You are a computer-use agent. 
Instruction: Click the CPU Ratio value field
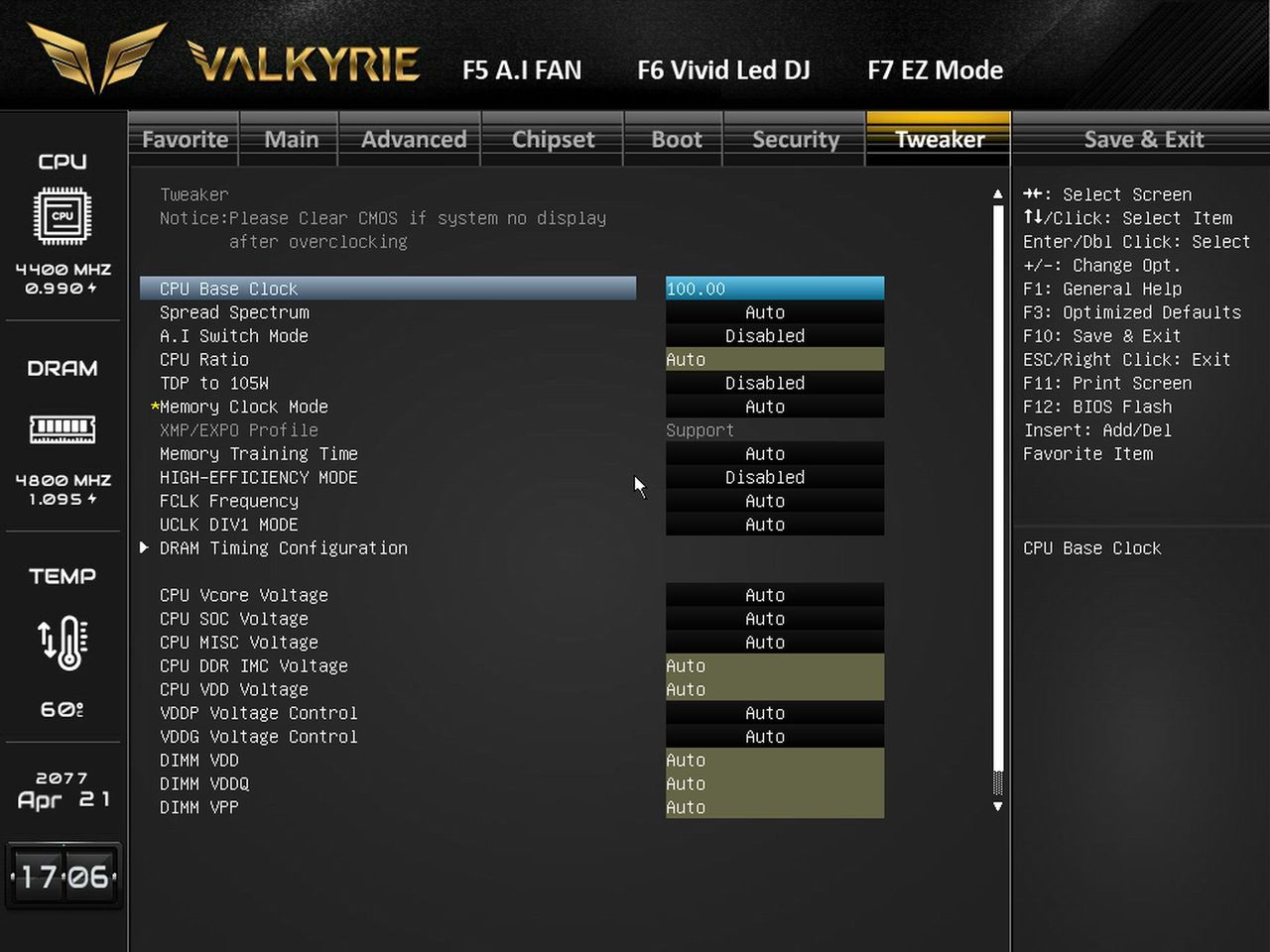pos(775,360)
